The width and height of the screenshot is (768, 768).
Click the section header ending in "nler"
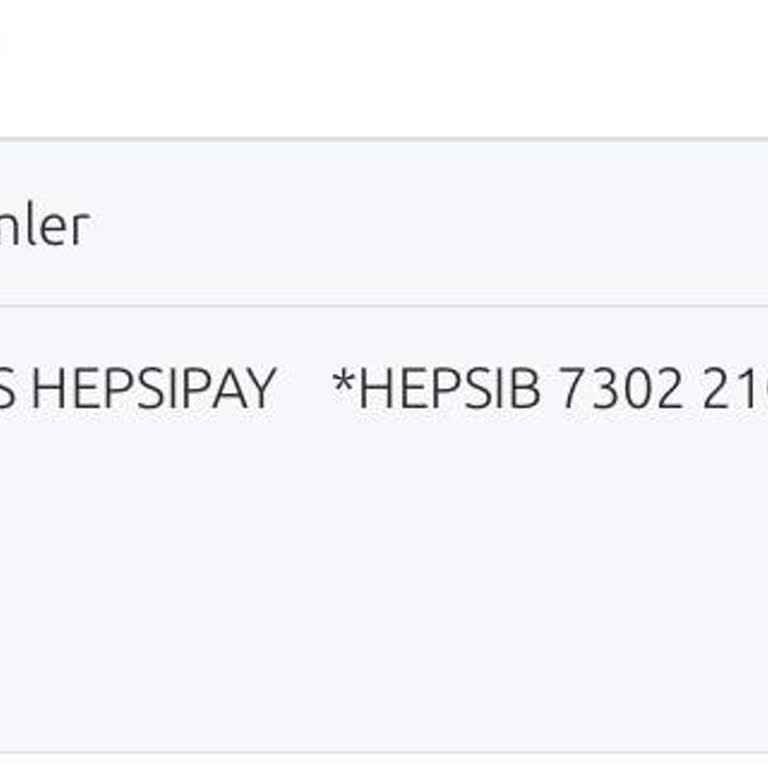pos(45,226)
